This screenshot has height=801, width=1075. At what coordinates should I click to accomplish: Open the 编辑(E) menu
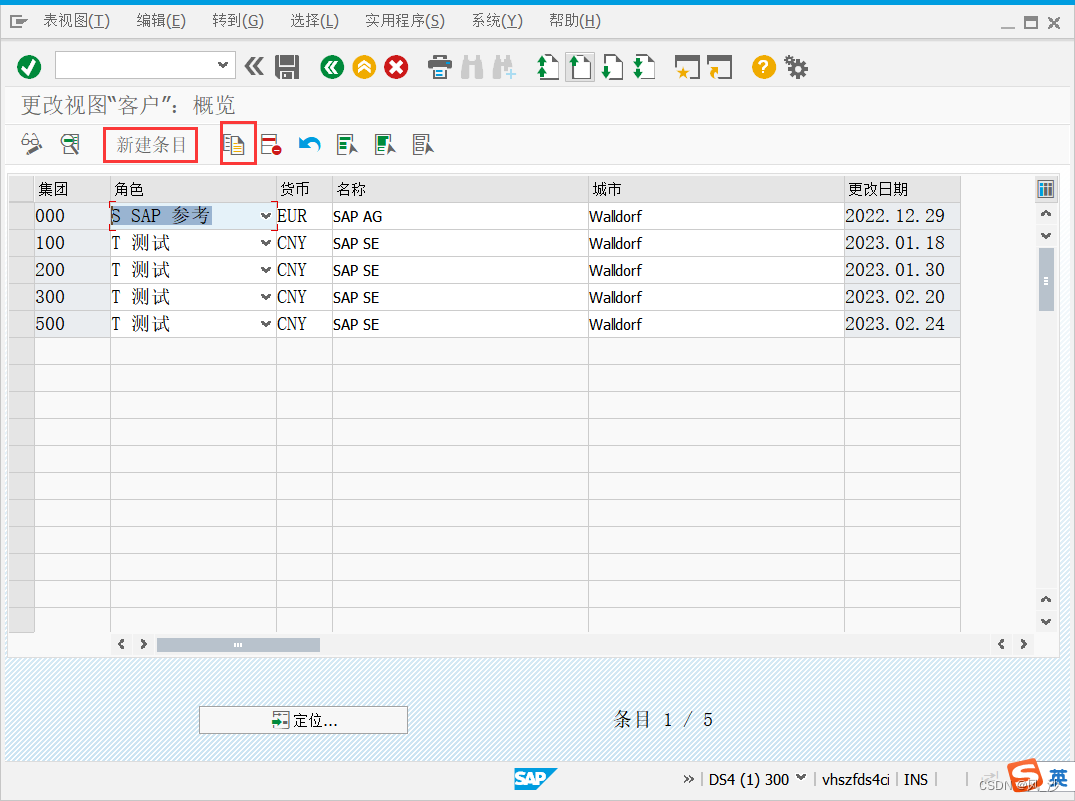point(160,21)
